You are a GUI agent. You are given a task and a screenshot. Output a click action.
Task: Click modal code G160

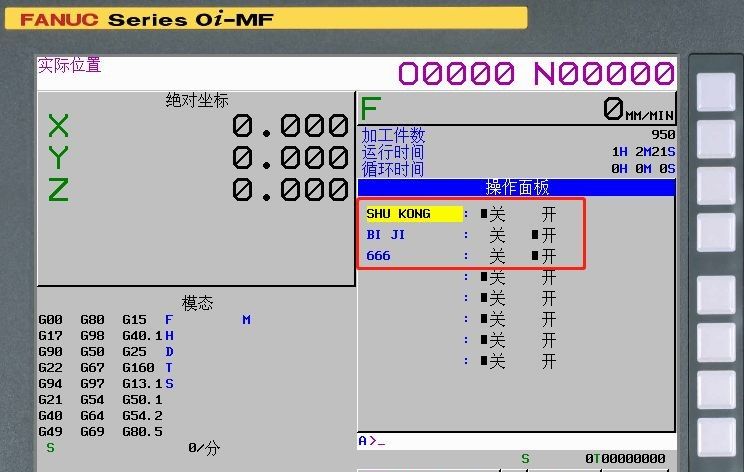click(138, 368)
